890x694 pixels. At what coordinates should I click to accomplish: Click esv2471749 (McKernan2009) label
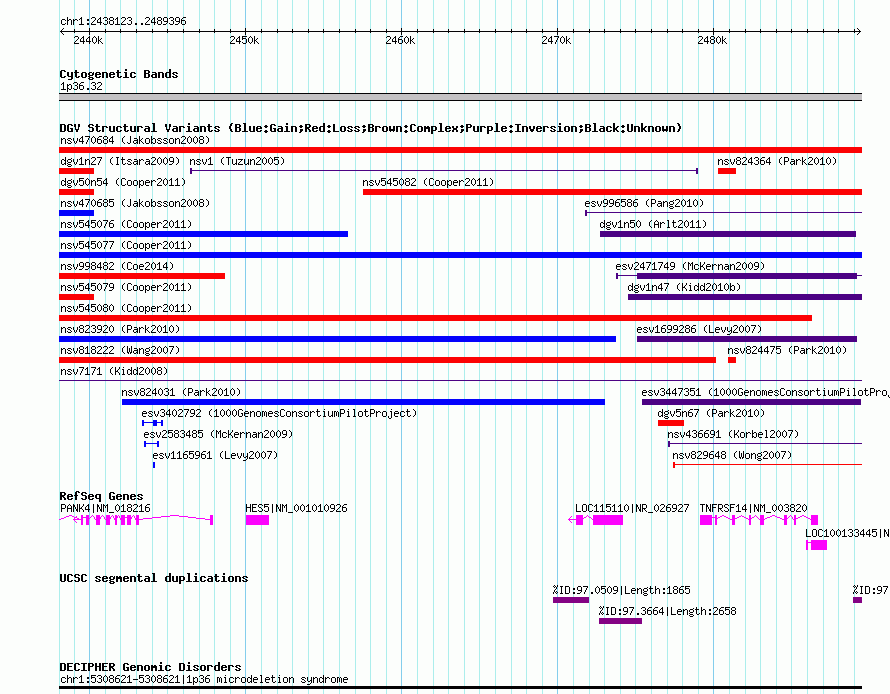tap(690, 266)
